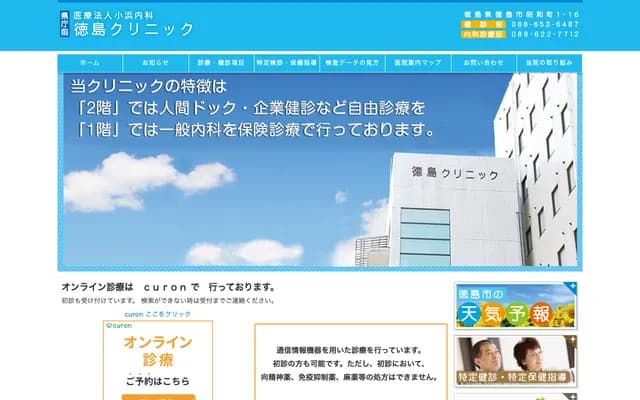Viewport: 640px width, 400px height.
Task: Open the お問い合わせ navigation tab
Action: 484,63
